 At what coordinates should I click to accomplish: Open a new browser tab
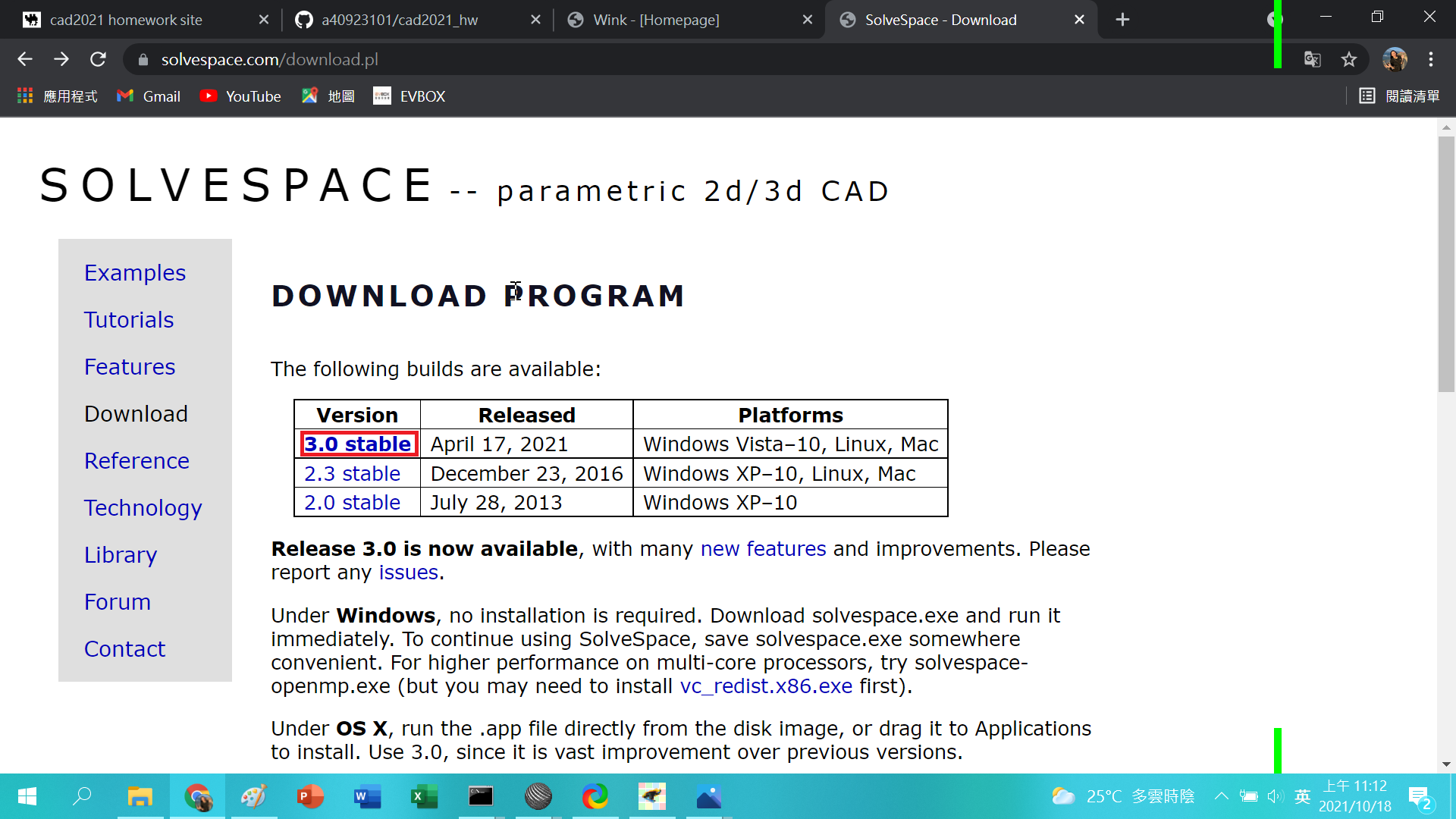coord(1123,20)
